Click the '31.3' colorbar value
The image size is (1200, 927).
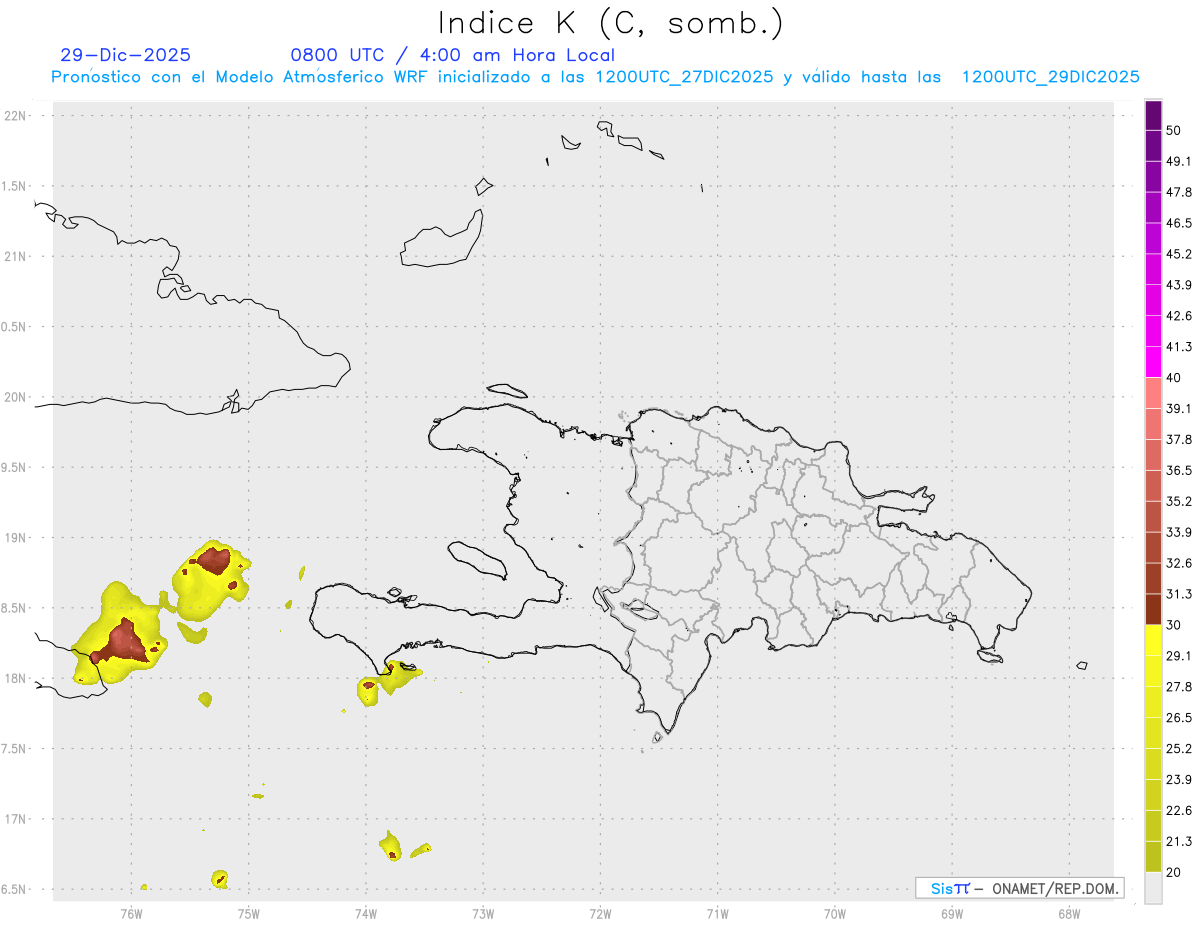pyautogui.click(x=1180, y=594)
